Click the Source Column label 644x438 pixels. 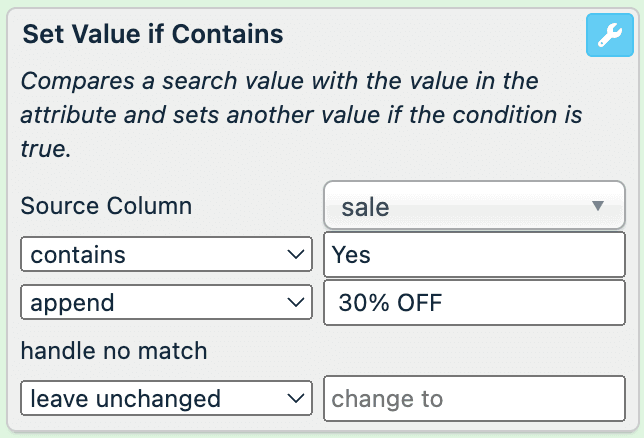click(x=106, y=206)
